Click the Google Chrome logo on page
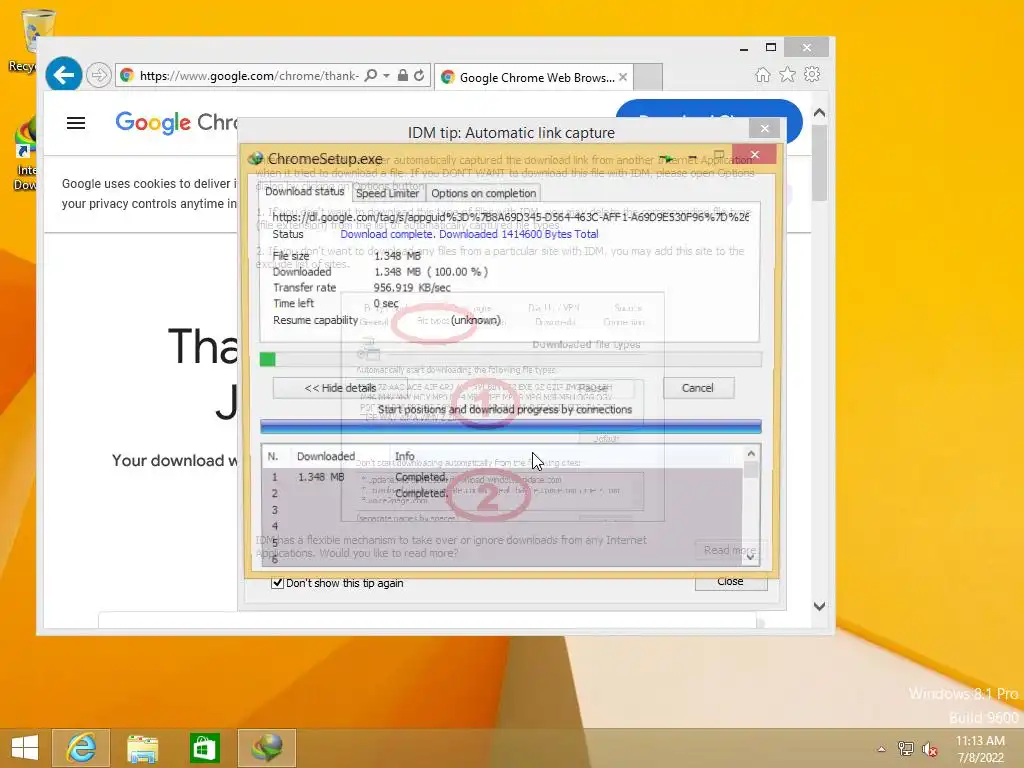 (176, 122)
